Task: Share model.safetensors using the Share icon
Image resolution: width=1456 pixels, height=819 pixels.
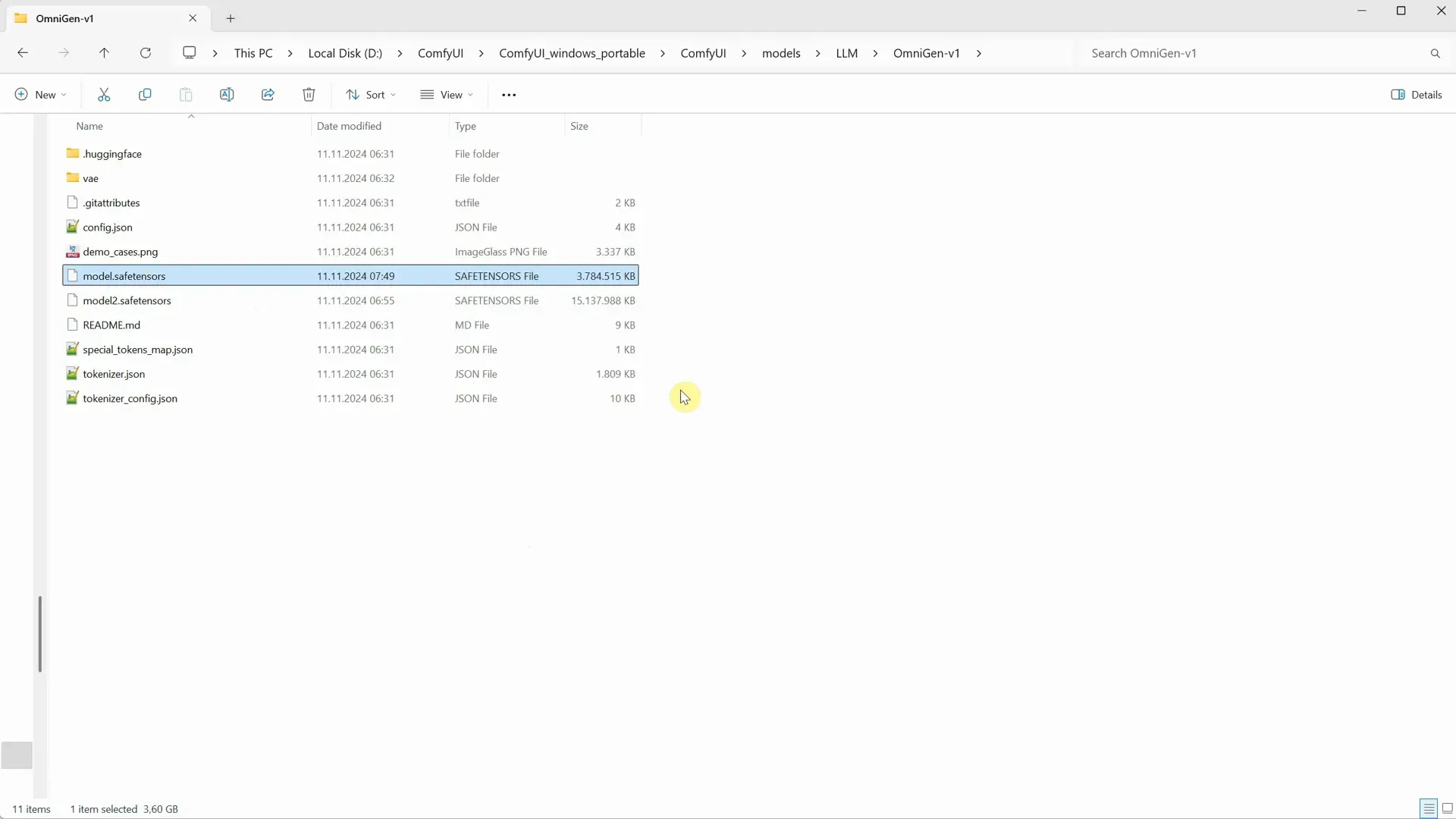Action: (267, 94)
